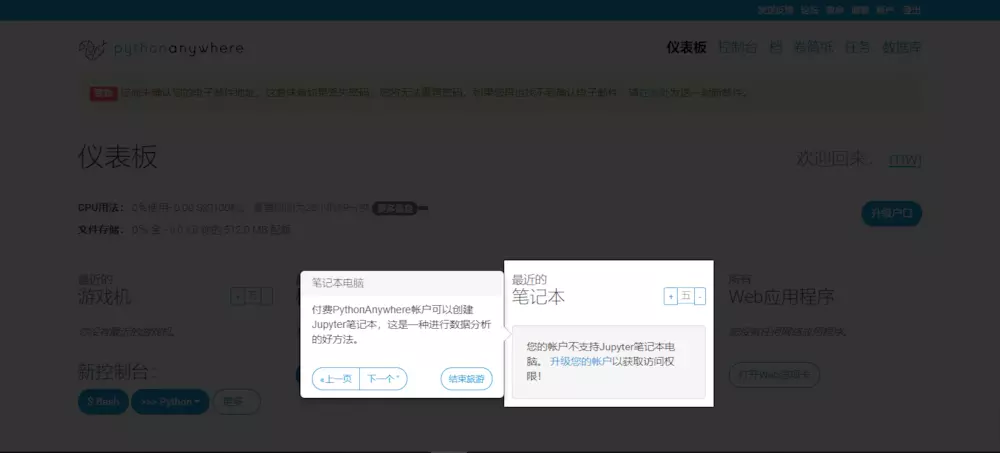The width and height of the screenshot is (1000, 453).
Task: End the tour with 结束旅游
Action: 466,378
